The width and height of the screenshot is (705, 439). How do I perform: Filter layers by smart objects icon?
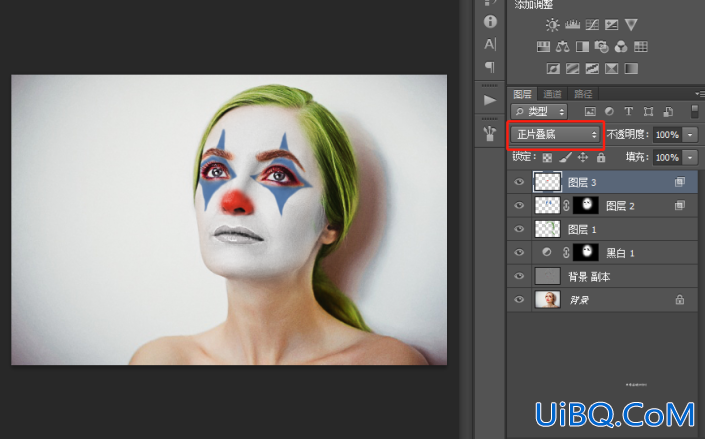(x=668, y=112)
